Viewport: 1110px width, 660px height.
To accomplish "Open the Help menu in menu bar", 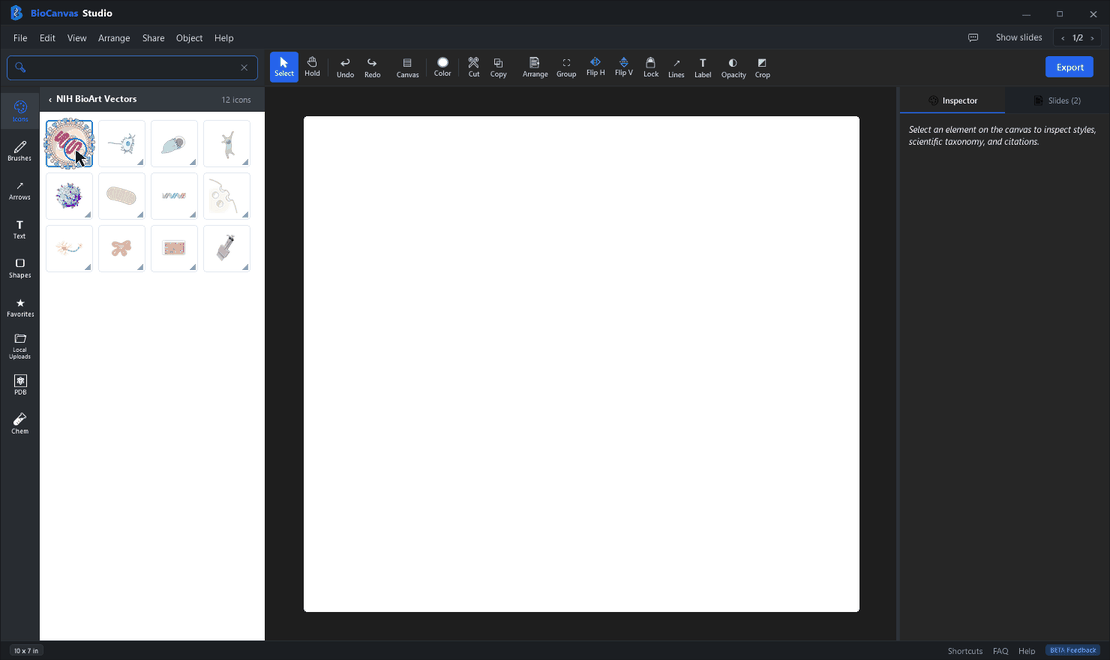I will (x=224, y=38).
